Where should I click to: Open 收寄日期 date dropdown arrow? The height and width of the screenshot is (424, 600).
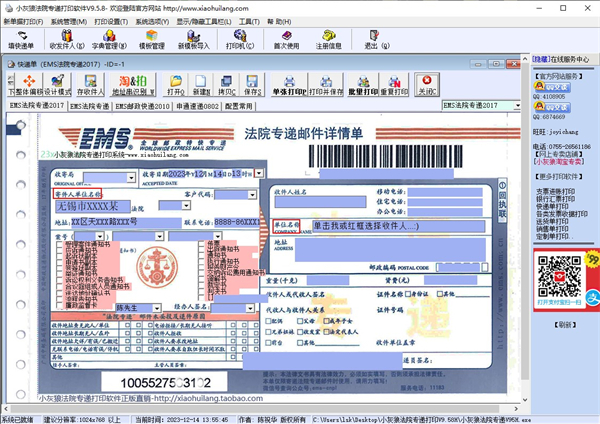(x=259, y=173)
